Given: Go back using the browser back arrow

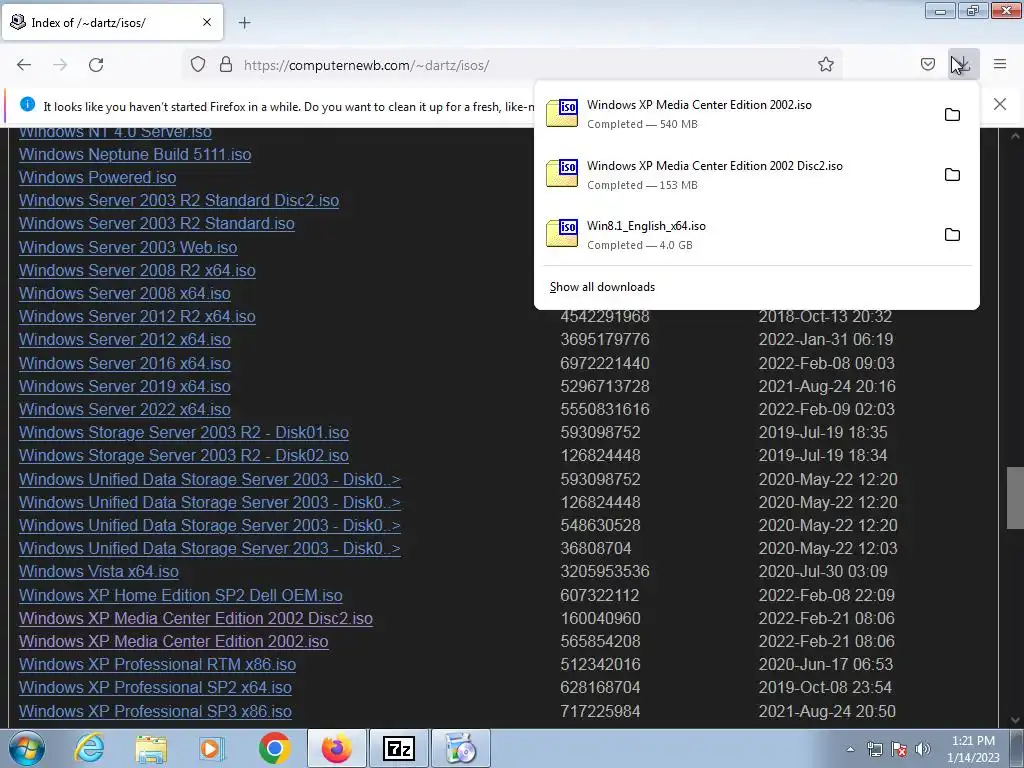Looking at the screenshot, I should (x=24, y=65).
